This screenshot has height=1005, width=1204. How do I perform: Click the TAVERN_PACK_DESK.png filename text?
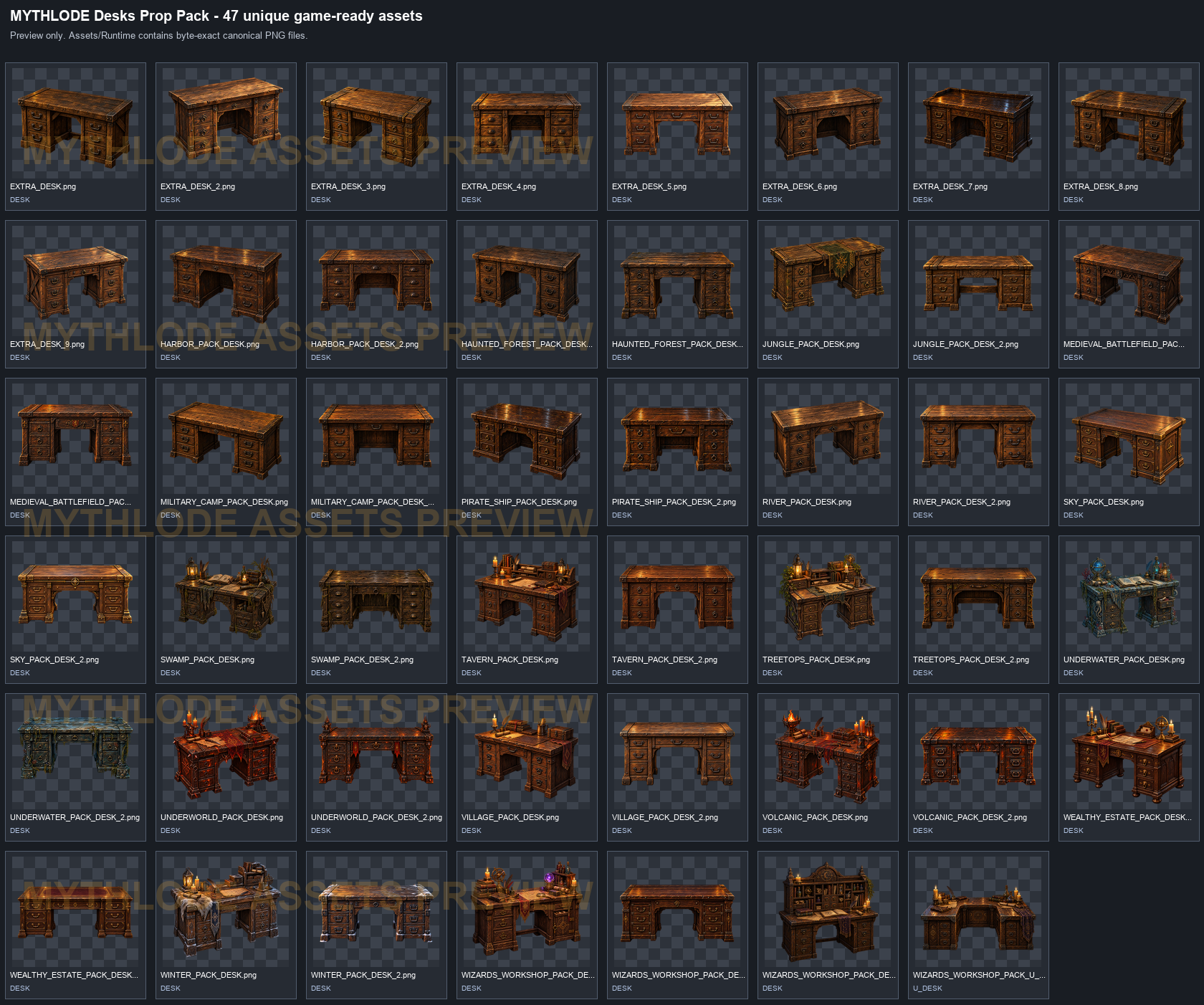[510, 659]
